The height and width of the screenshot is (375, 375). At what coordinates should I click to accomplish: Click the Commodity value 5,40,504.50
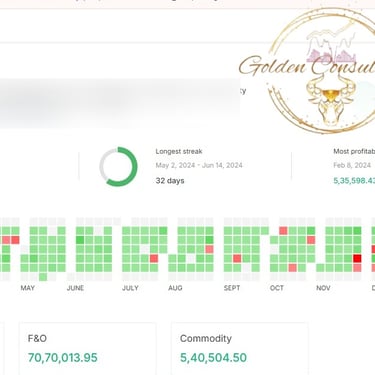214,358
